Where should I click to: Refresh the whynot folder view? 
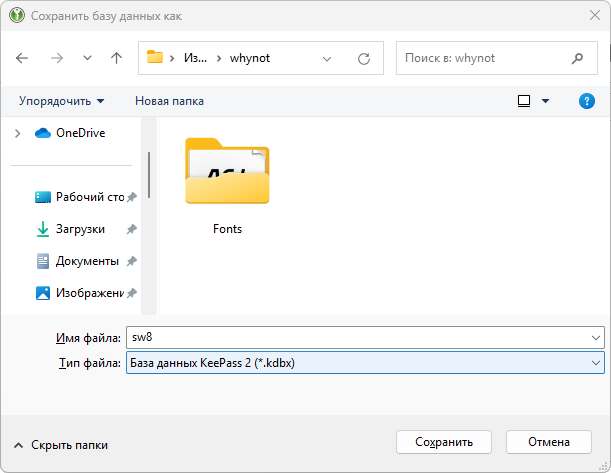[x=364, y=58]
